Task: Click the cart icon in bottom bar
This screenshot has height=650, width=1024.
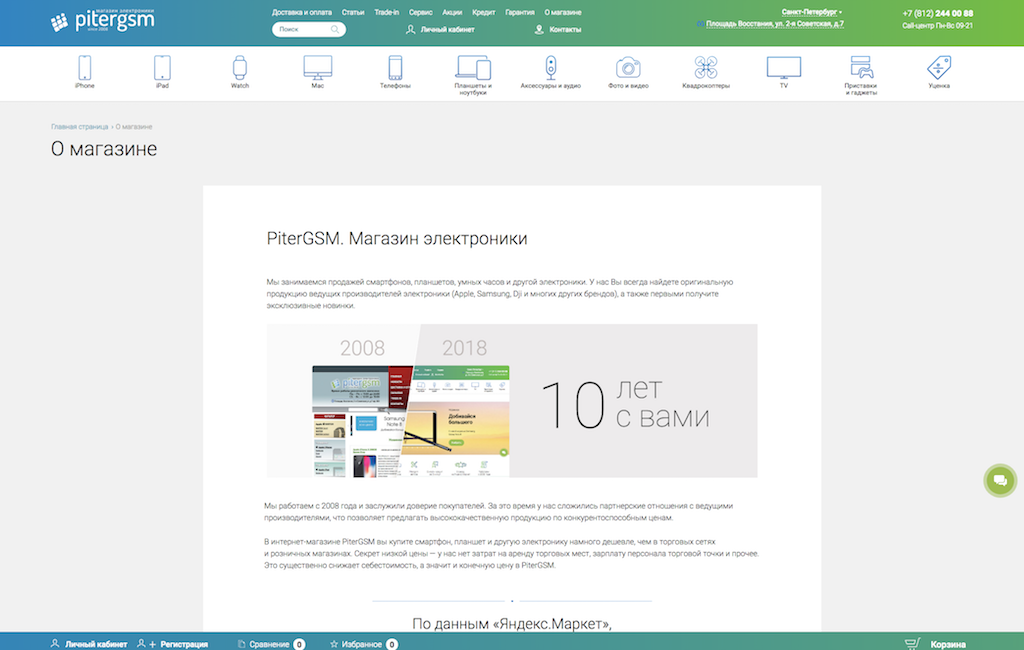Action: pos(912,644)
